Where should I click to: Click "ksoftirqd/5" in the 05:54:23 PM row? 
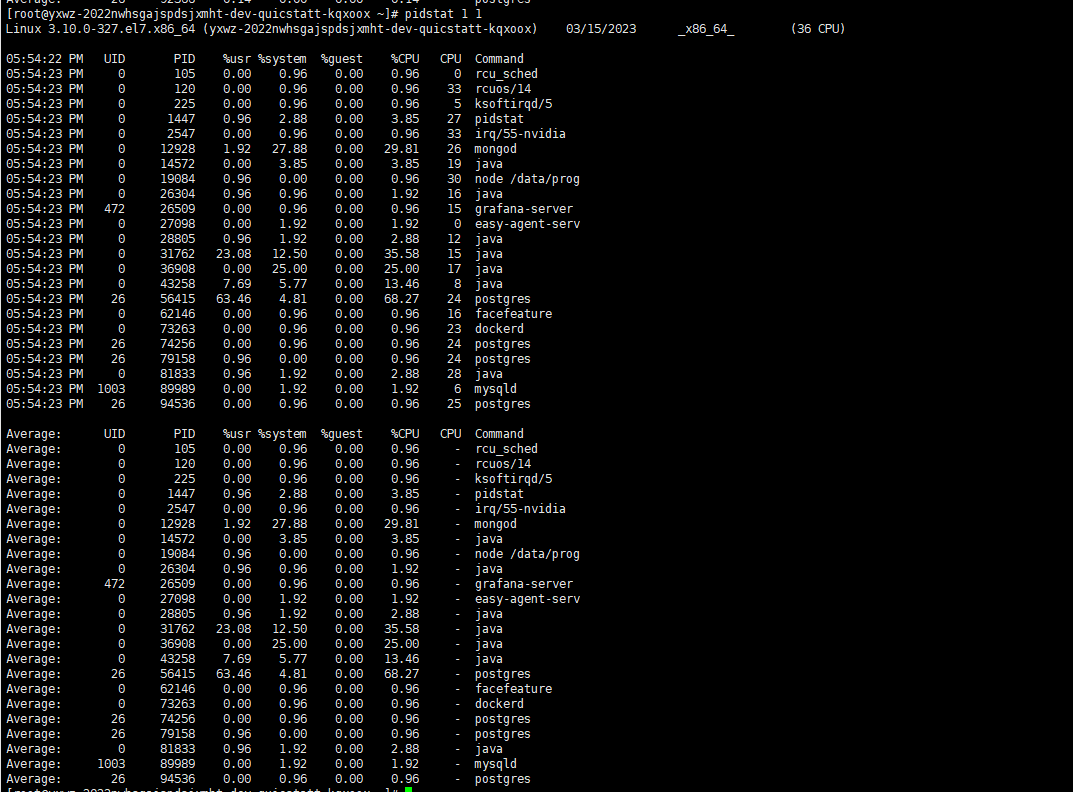tap(513, 104)
